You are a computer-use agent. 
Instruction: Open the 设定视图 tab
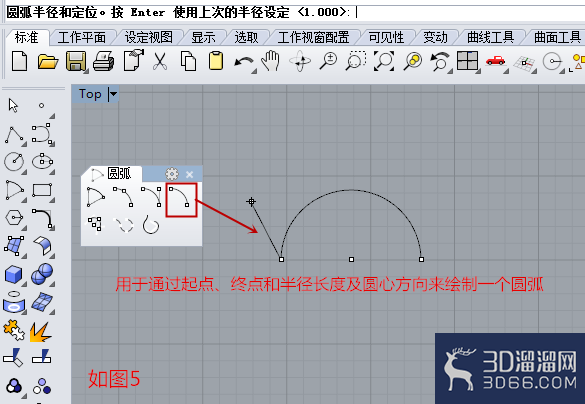(x=148, y=37)
